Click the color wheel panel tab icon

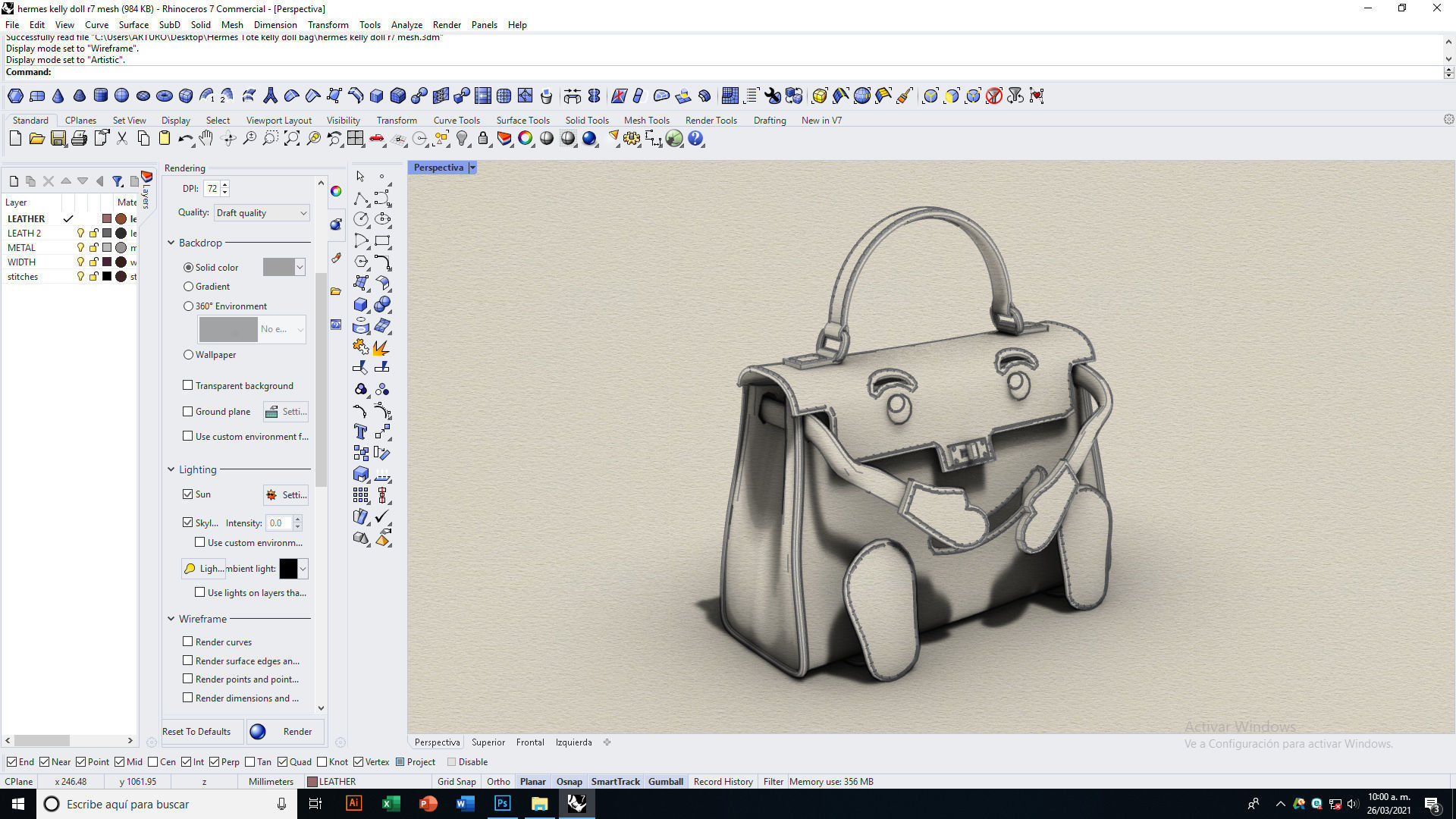[x=336, y=191]
